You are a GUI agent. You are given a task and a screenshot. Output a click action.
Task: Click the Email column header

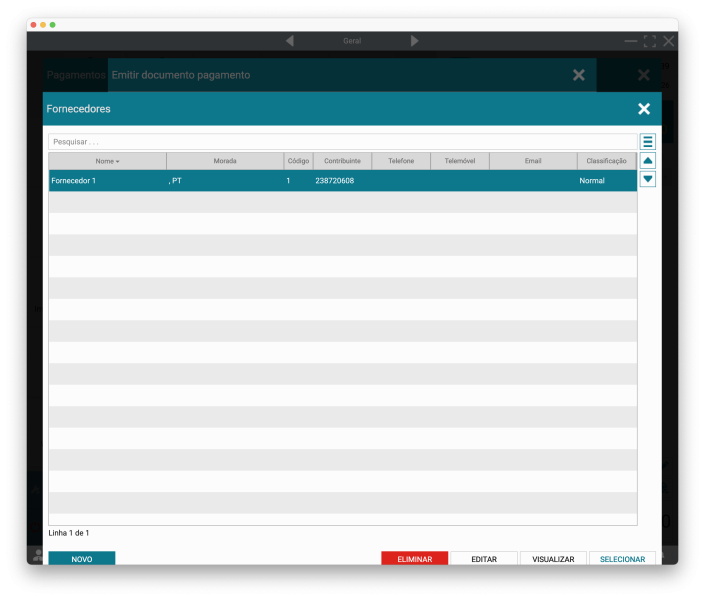(x=533, y=161)
